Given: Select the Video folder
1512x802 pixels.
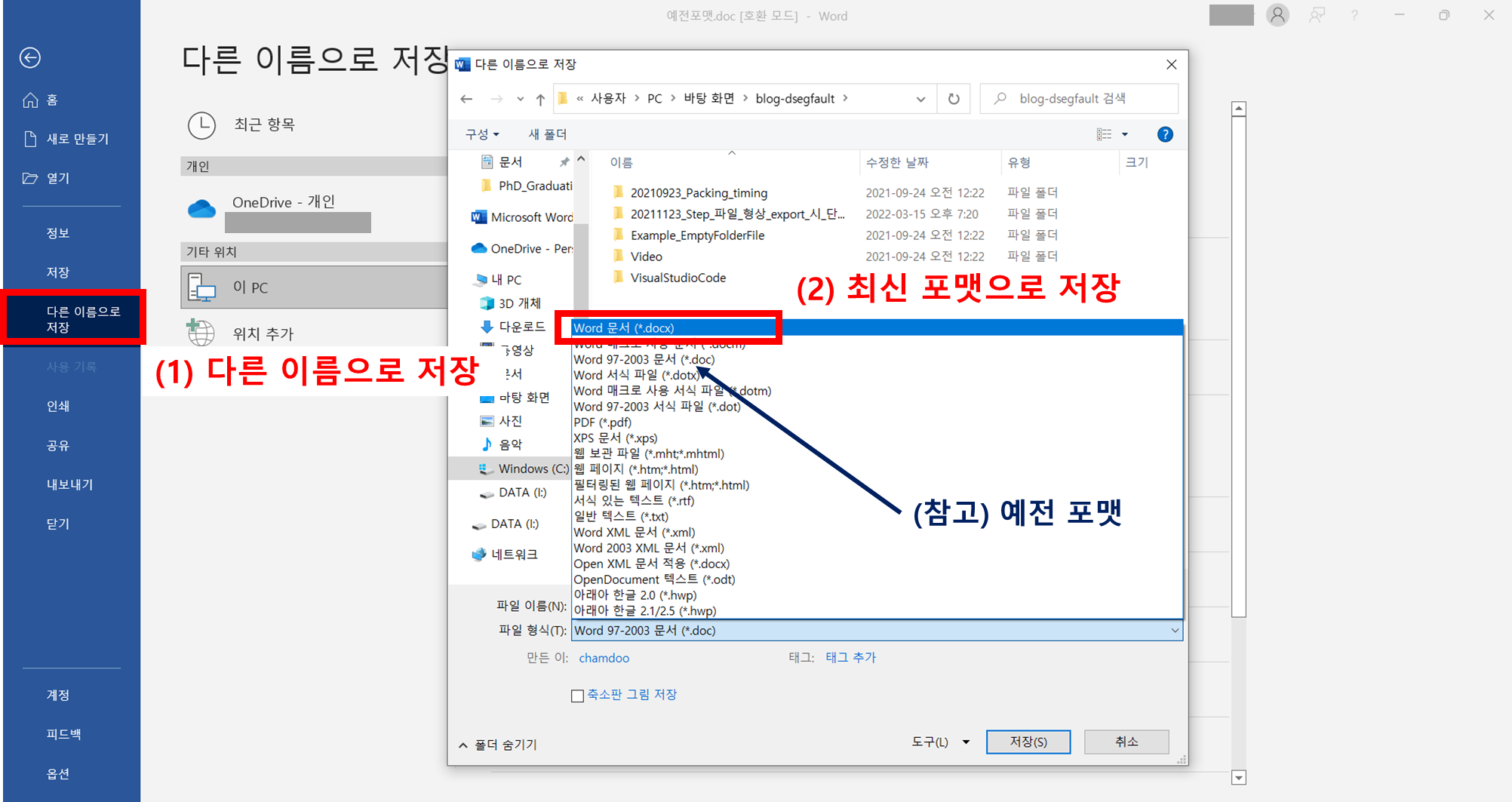Looking at the screenshot, I should pos(646,257).
